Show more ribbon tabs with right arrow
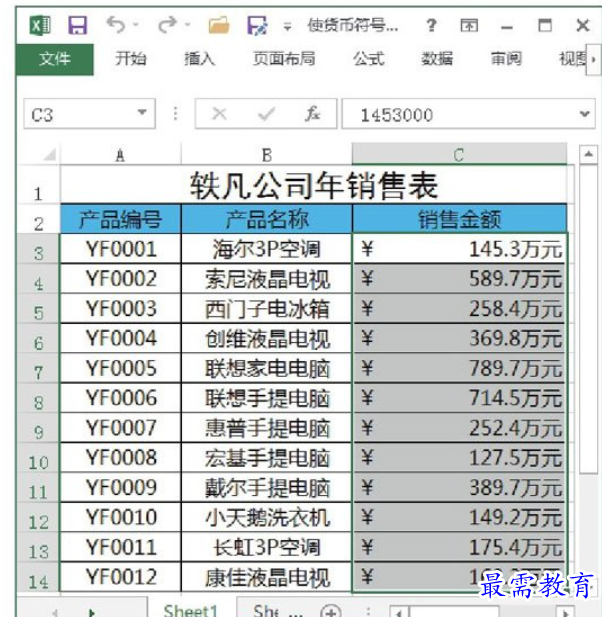 click(x=593, y=59)
